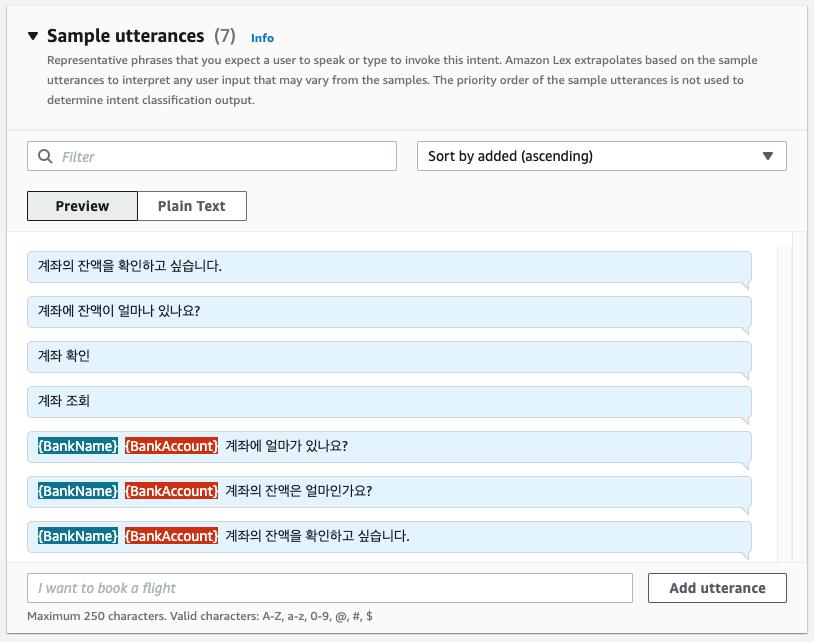This screenshot has width=814, height=642.
Task: Collapse the Sample utterances section triangle
Action: [33, 36]
